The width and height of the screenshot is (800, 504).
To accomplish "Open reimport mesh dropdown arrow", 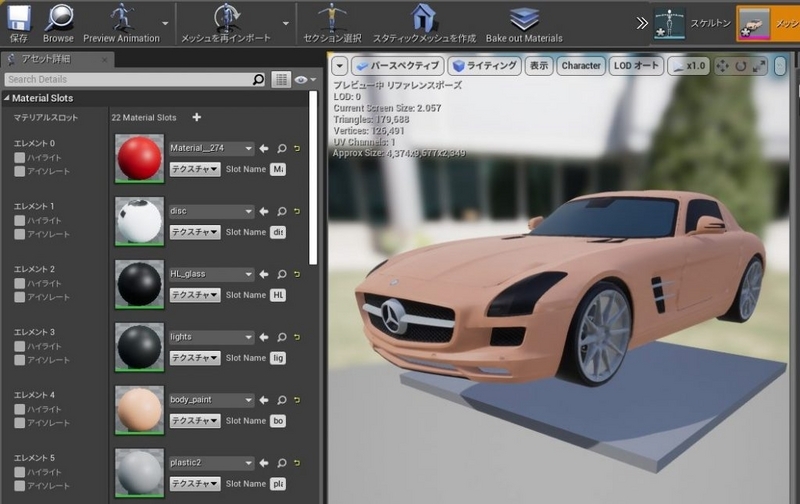I will click(286, 23).
